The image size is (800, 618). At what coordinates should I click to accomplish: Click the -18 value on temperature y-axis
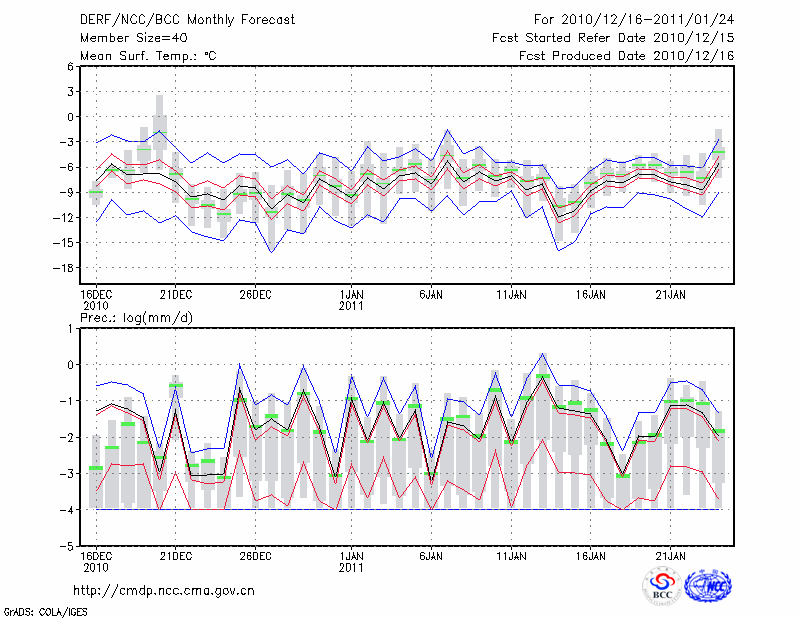click(62, 268)
